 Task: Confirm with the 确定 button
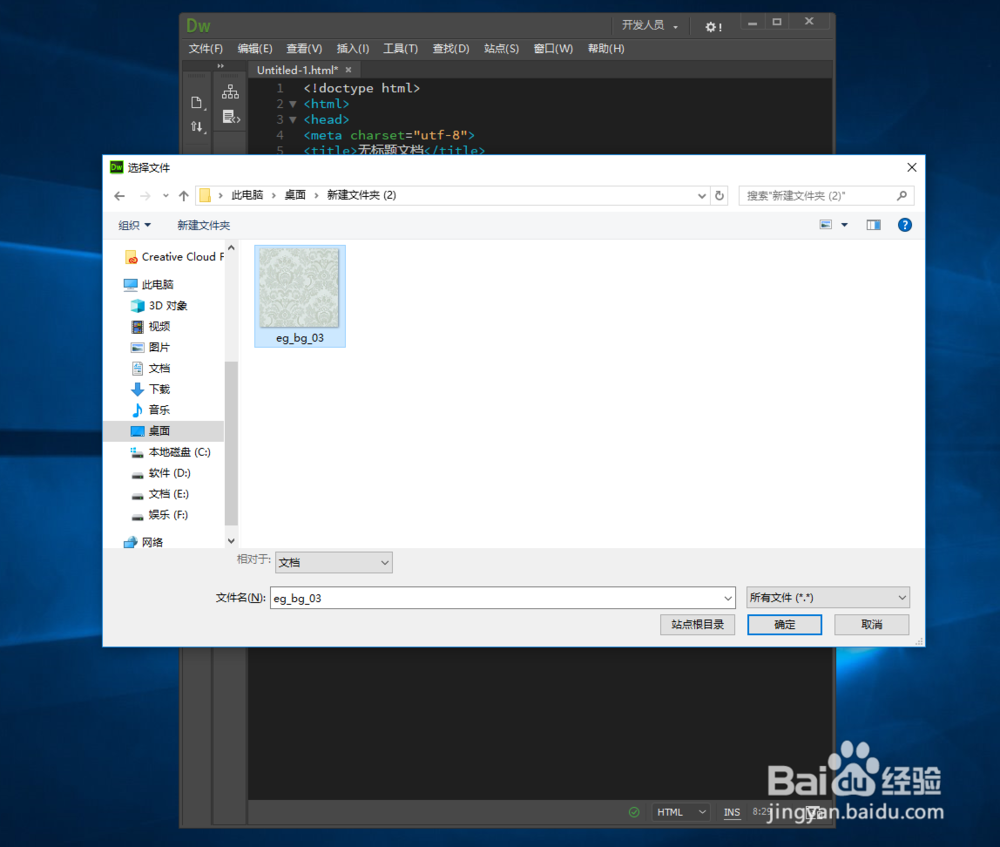(x=784, y=624)
